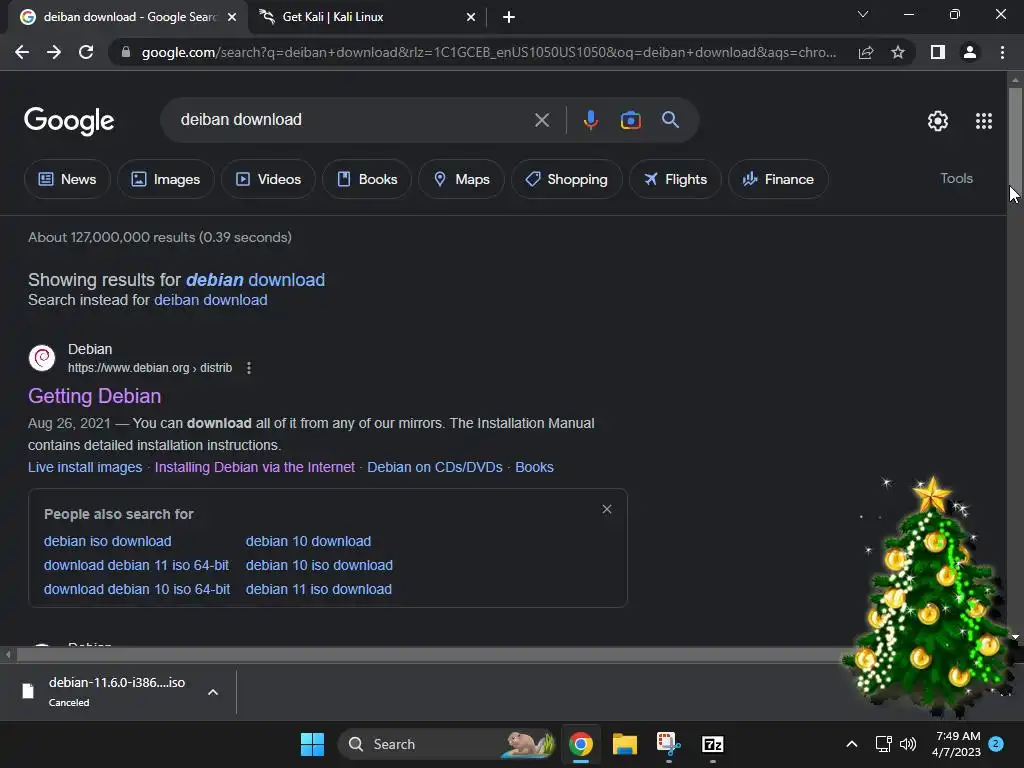
Task: Search download debian 11 iso 64-bit
Action: click(x=136, y=566)
